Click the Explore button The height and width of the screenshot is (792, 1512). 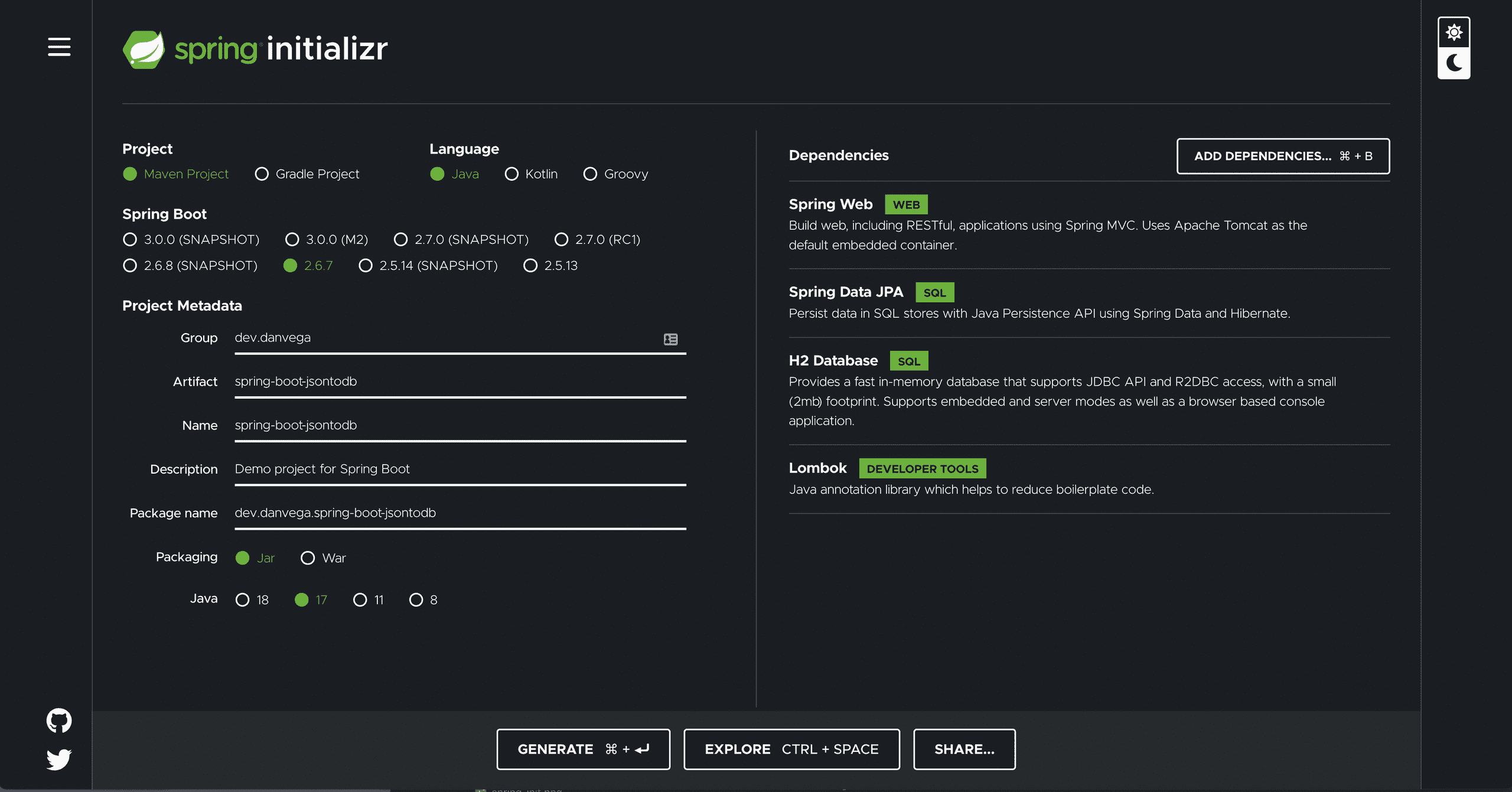point(791,749)
